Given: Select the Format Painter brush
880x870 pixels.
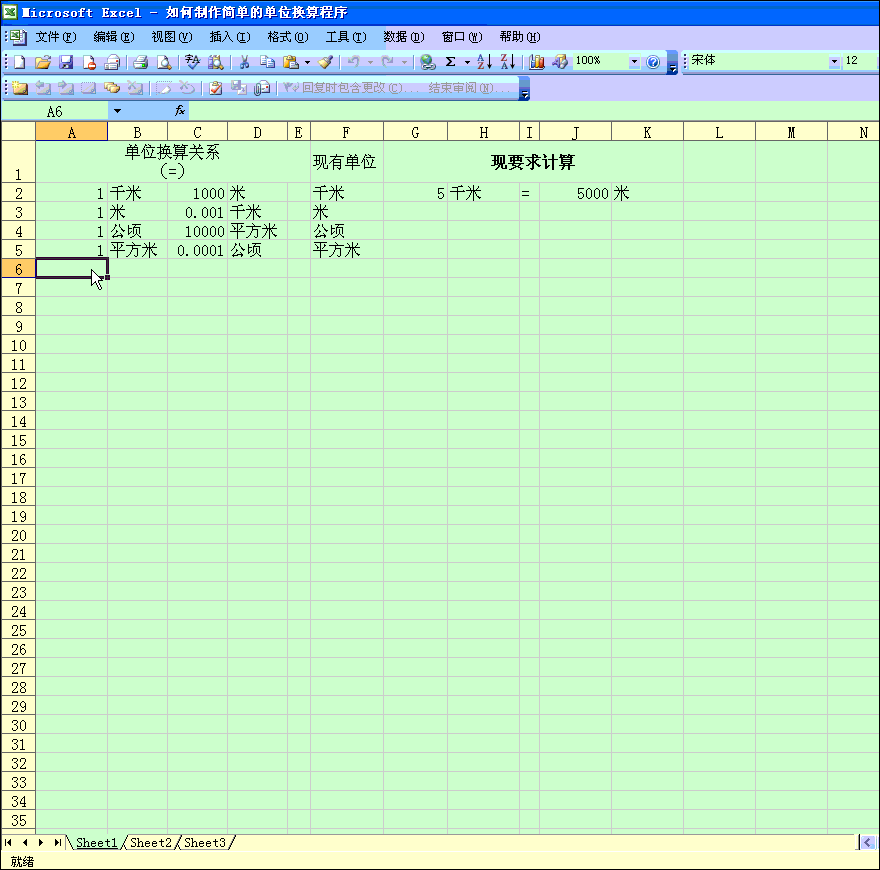Looking at the screenshot, I should (325, 62).
